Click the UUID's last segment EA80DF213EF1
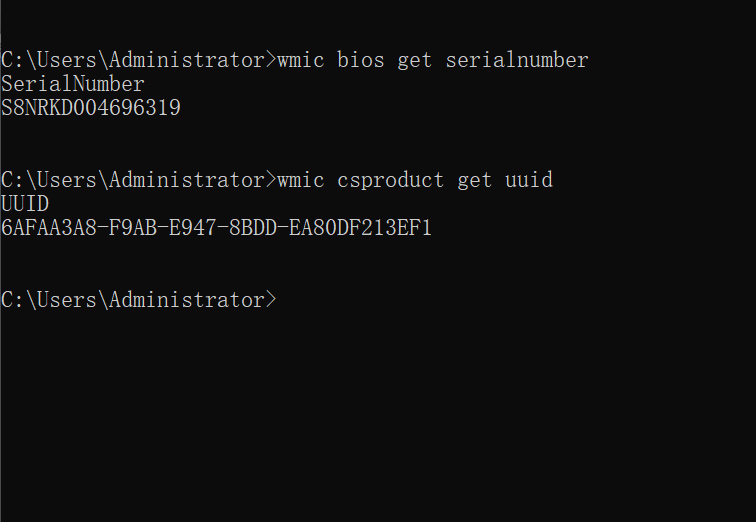This screenshot has height=522, width=756. click(360, 228)
